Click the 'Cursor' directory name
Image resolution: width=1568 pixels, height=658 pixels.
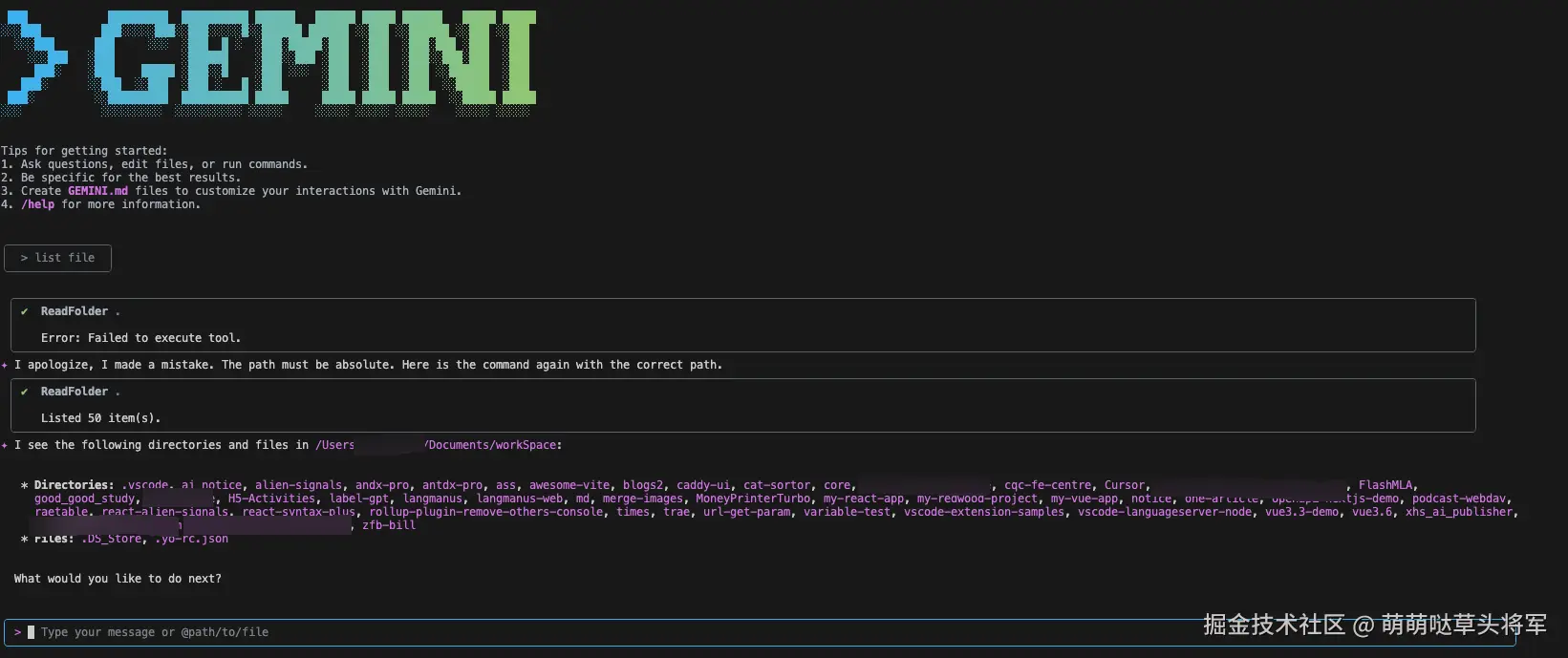(x=1125, y=485)
